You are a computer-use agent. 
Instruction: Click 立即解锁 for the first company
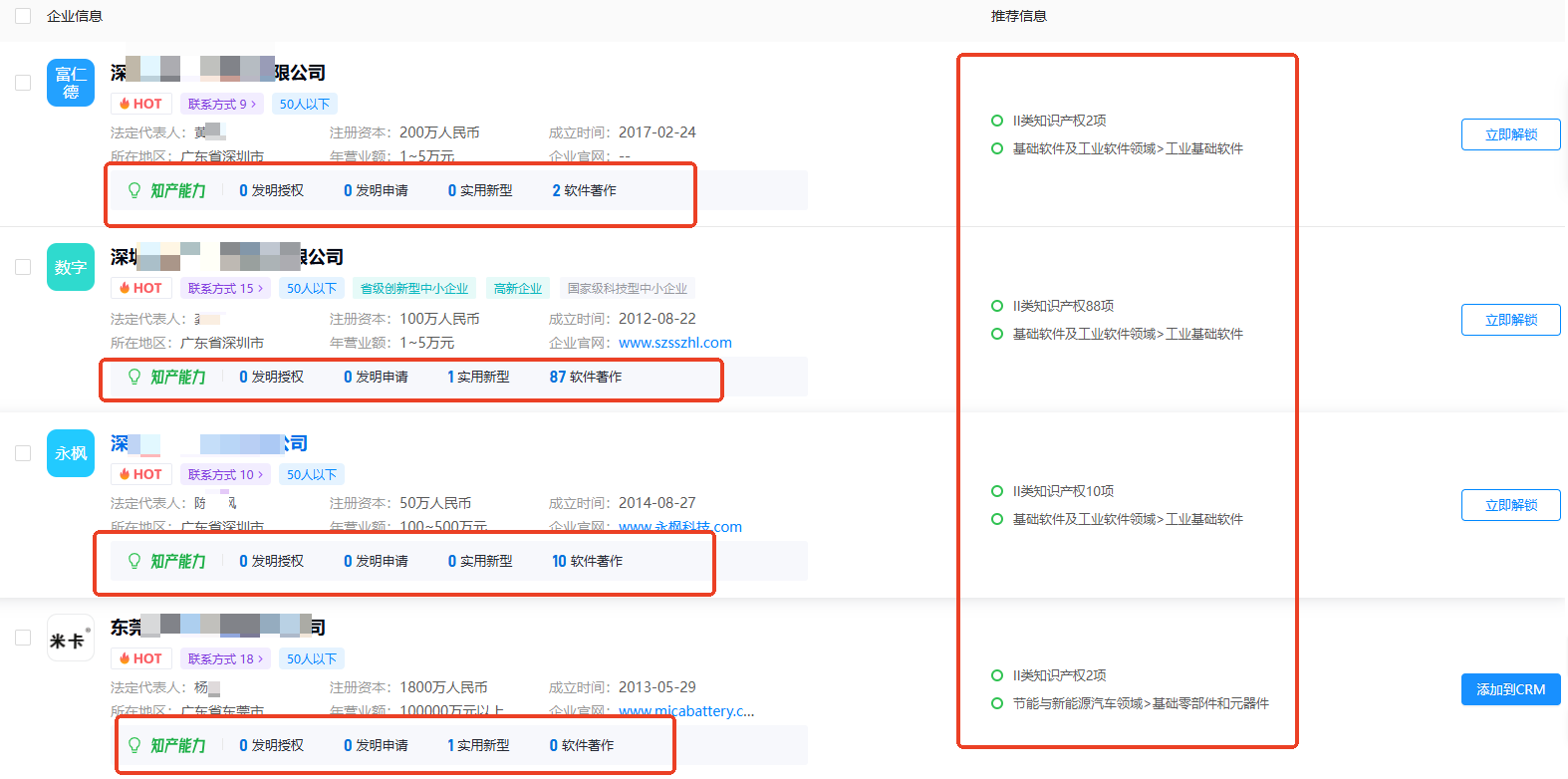click(1510, 134)
